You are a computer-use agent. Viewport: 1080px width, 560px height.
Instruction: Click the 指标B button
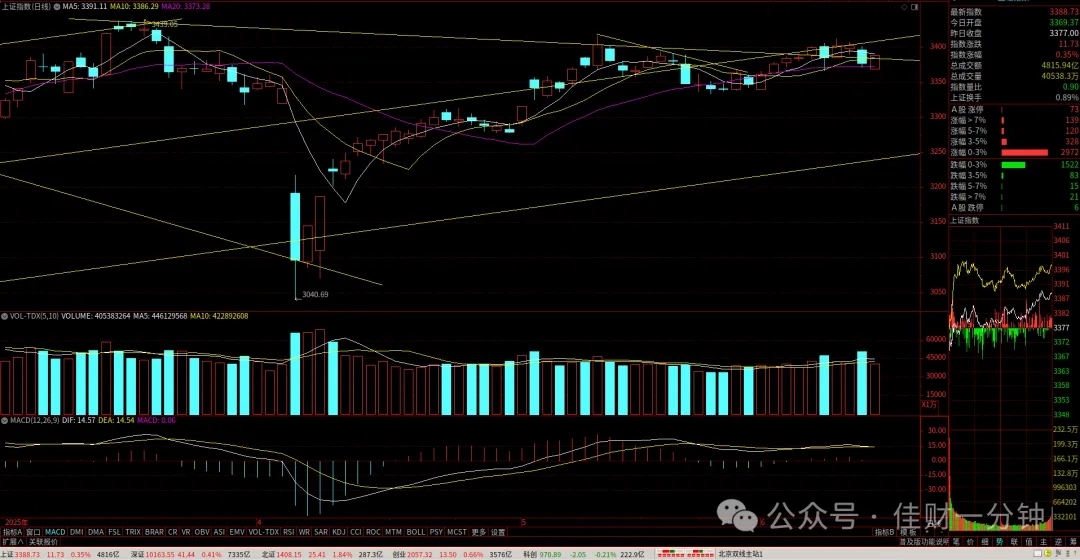click(x=884, y=532)
